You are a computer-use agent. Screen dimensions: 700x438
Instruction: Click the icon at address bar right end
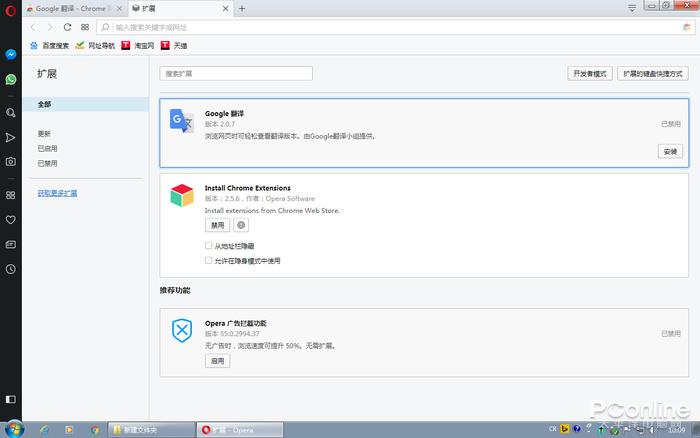click(687, 27)
